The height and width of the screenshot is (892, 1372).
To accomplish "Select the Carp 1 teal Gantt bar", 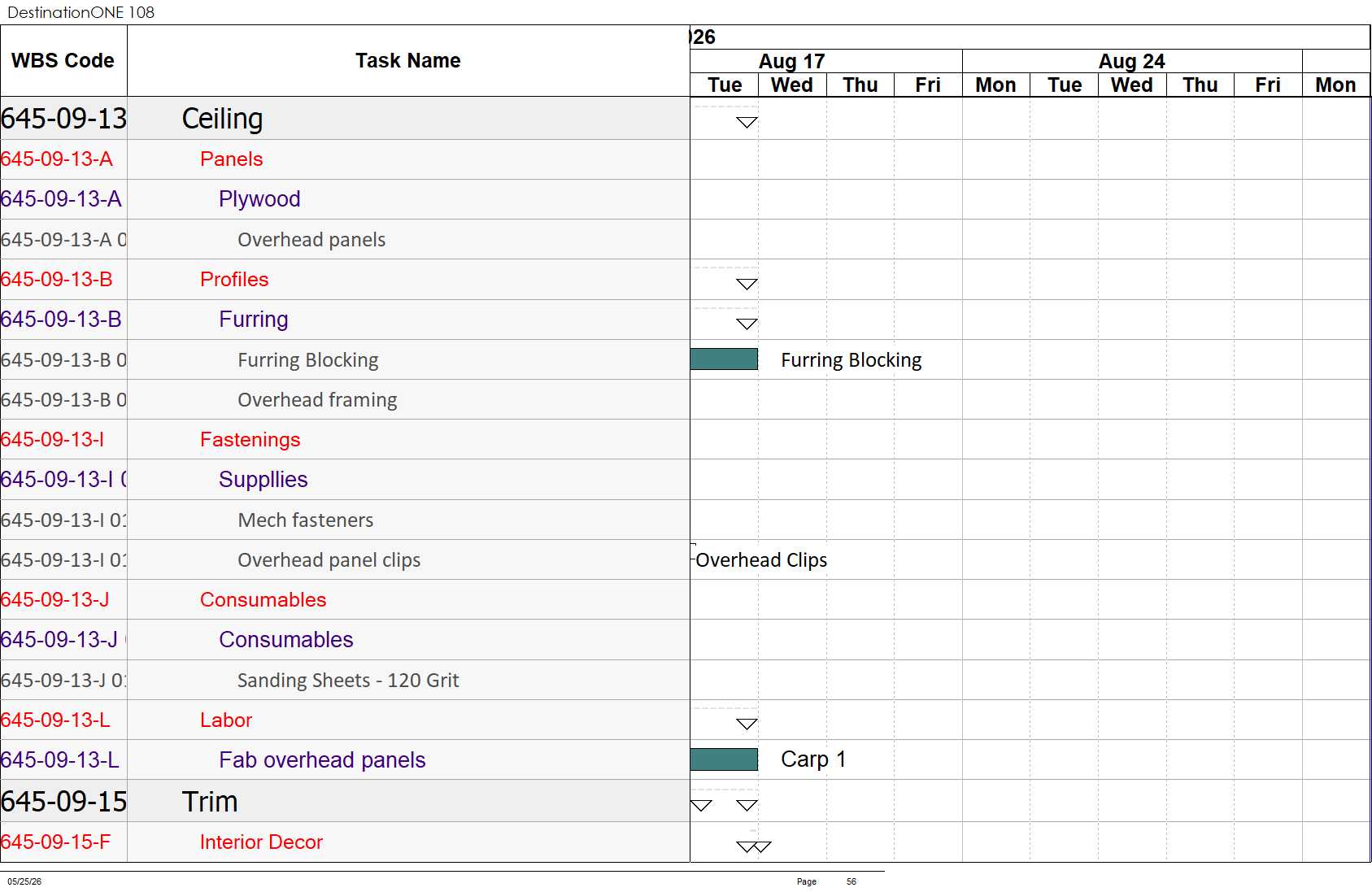I will 724,759.
